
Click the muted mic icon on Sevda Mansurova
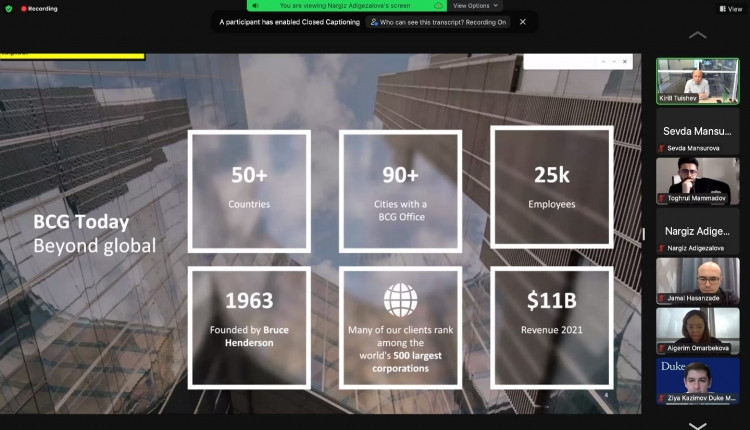pyautogui.click(x=662, y=148)
